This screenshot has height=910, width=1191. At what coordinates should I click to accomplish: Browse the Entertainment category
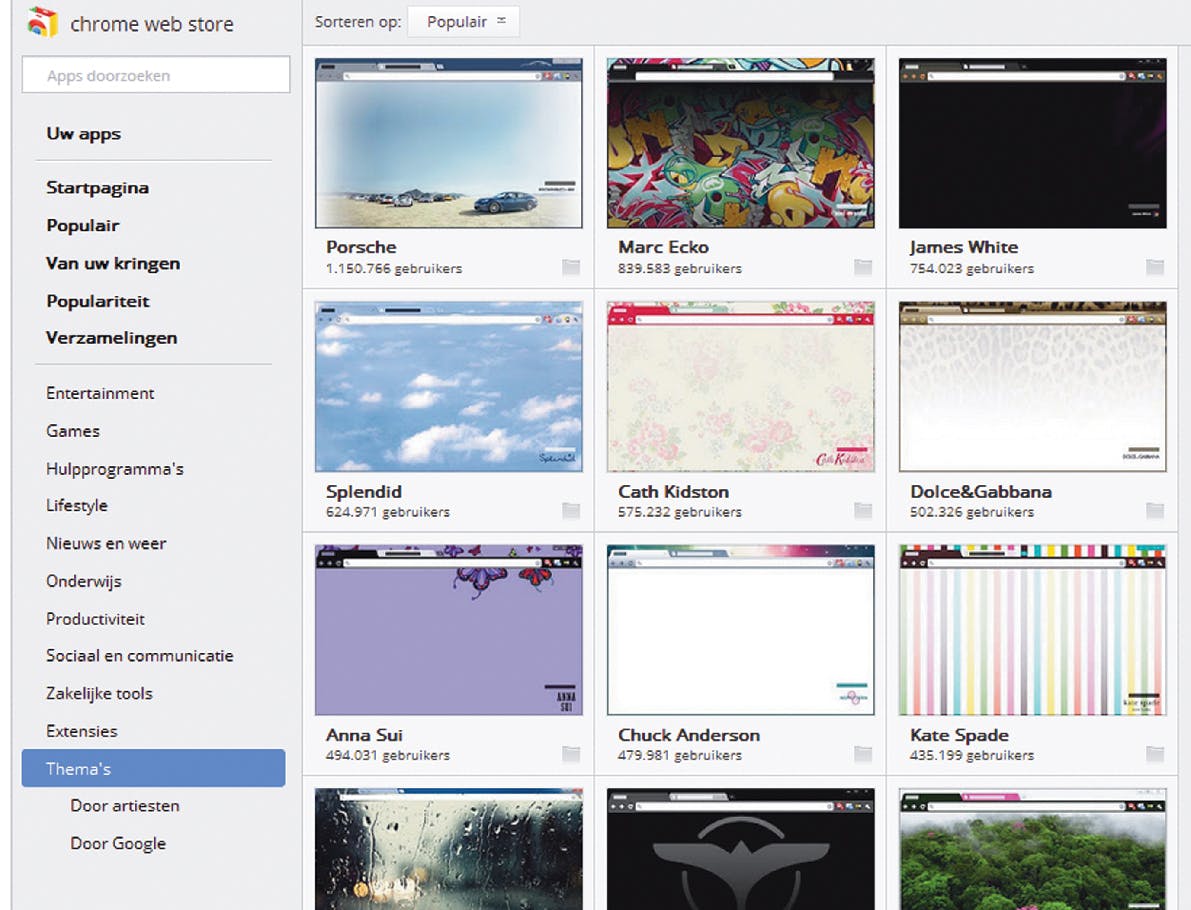[100, 393]
